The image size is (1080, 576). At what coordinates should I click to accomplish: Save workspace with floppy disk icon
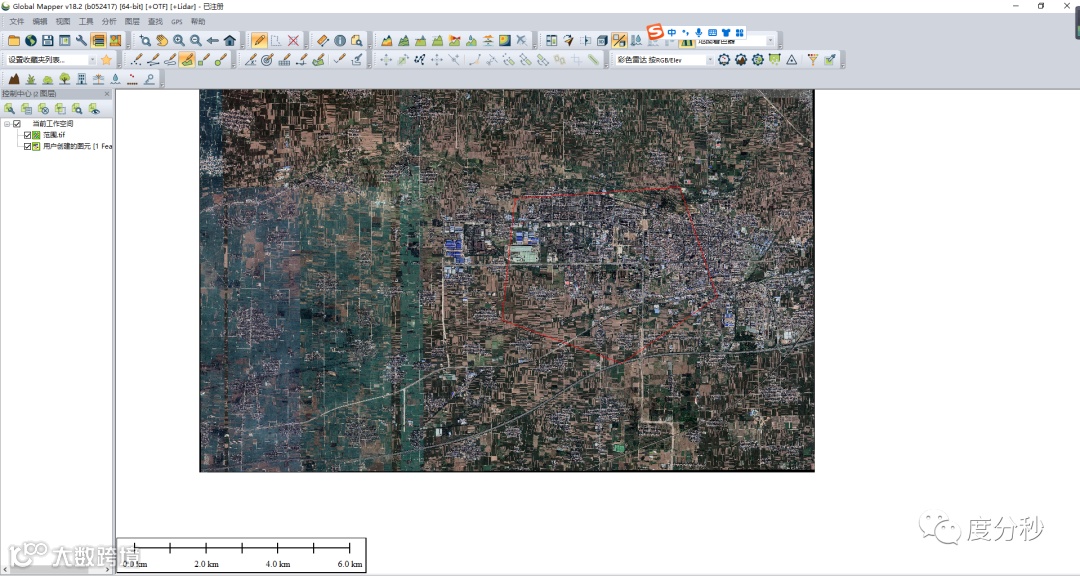tap(48, 41)
